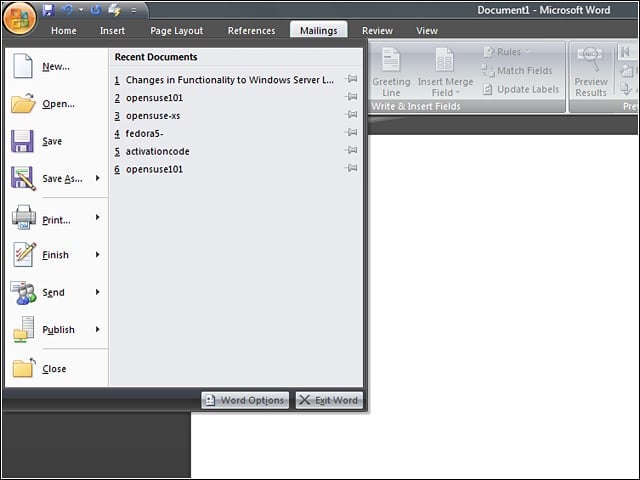The image size is (640, 480).
Task: Click the Word Options button
Action: 245,400
